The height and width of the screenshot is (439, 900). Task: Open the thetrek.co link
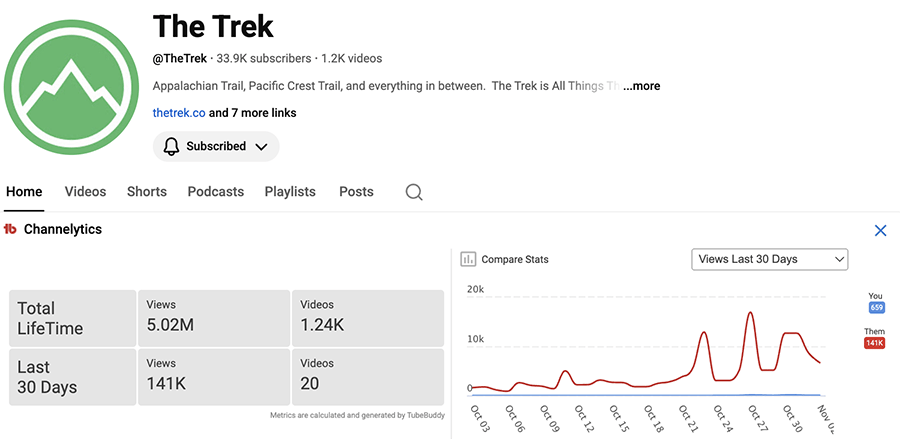(179, 113)
